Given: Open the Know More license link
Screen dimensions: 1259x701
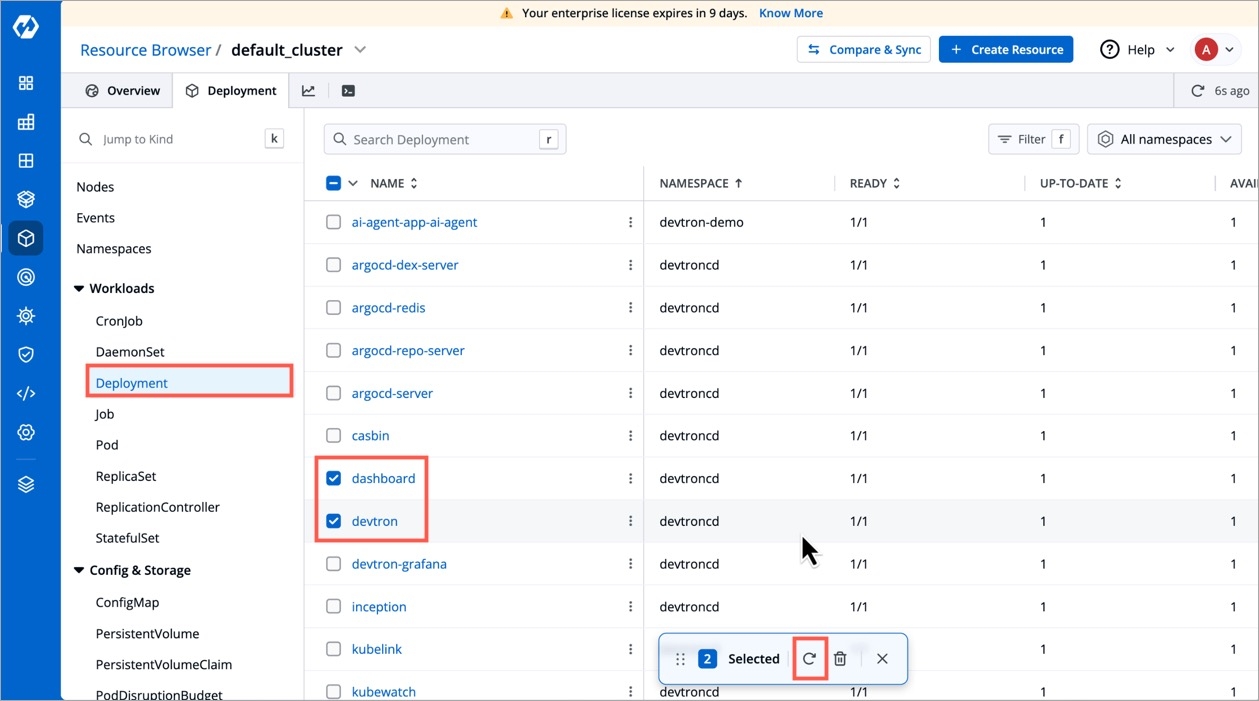Looking at the screenshot, I should [790, 13].
